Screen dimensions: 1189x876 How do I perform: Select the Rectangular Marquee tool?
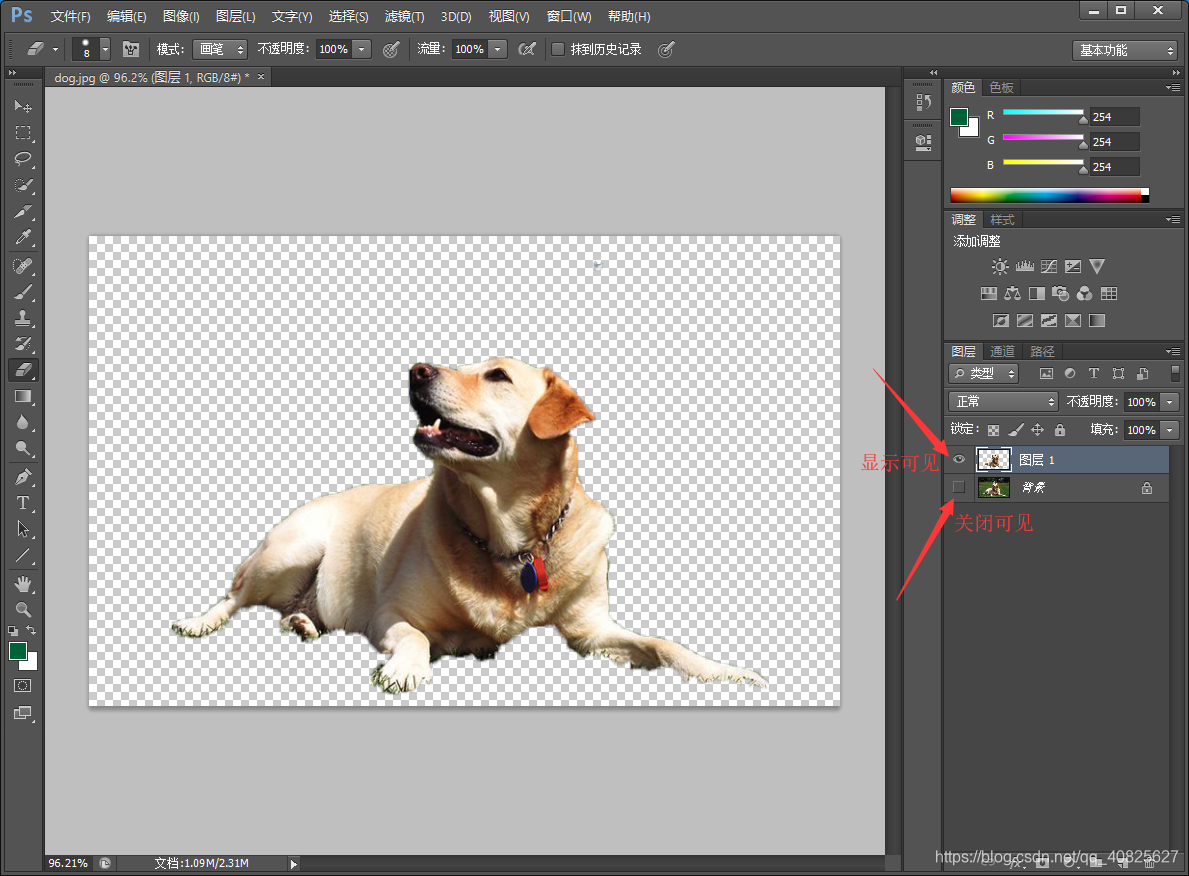pos(23,133)
